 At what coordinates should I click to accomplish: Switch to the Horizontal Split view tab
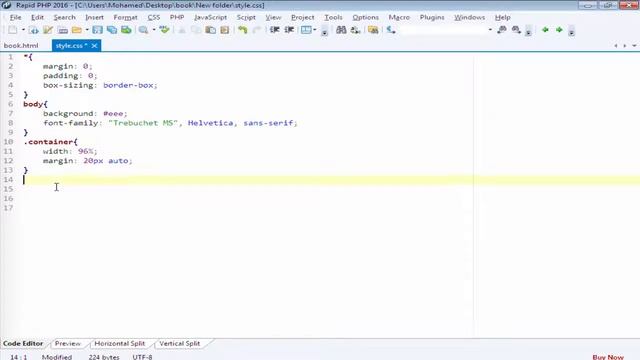(x=120, y=344)
